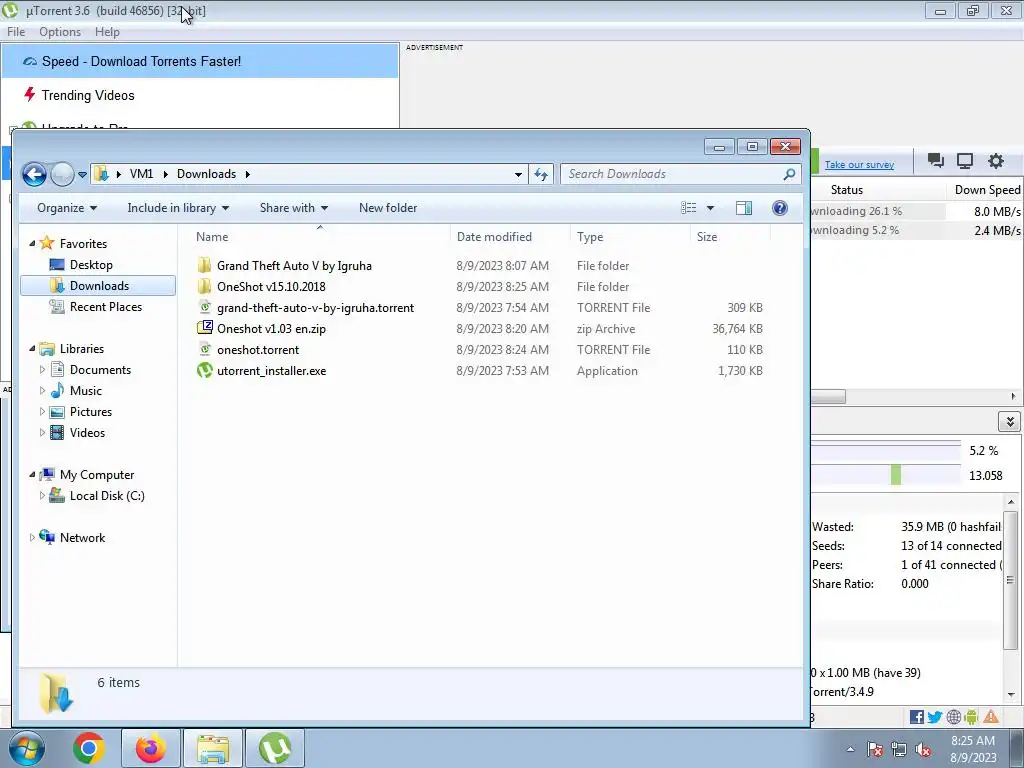Click the Twitter icon in uTorrent status bar
This screenshot has width=1024, height=768.
pyautogui.click(x=935, y=717)
